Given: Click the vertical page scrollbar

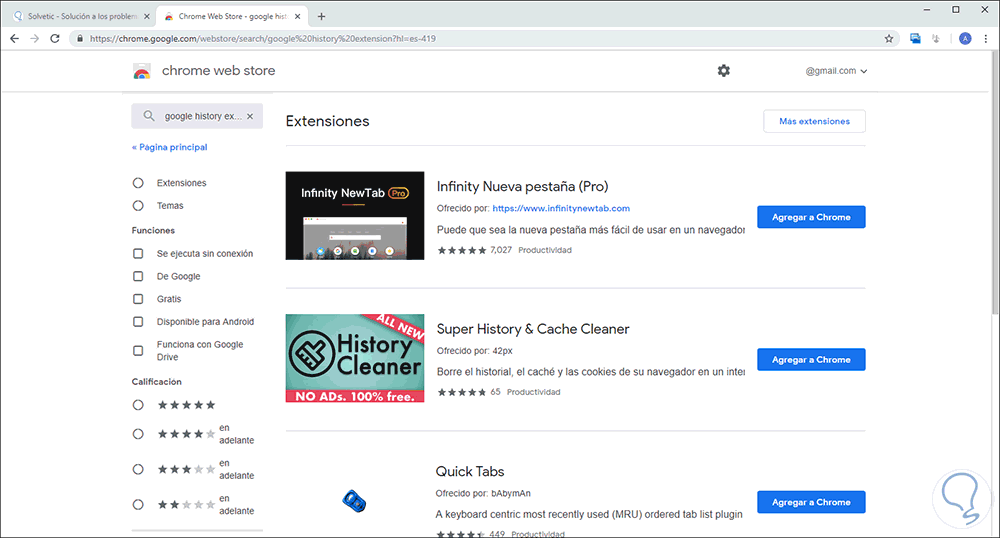Looking at the screenshot, I should pos(995,184).
